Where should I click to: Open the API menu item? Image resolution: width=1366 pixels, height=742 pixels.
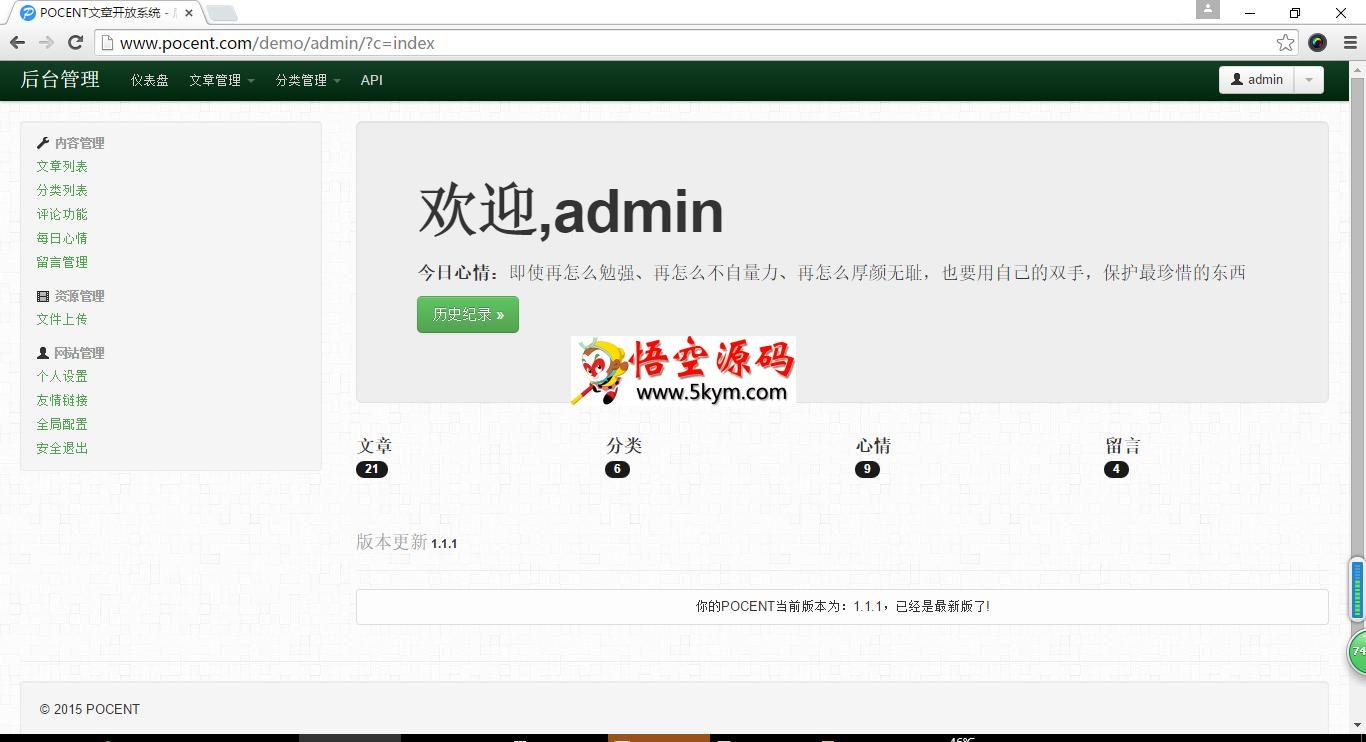click(372, 80)
